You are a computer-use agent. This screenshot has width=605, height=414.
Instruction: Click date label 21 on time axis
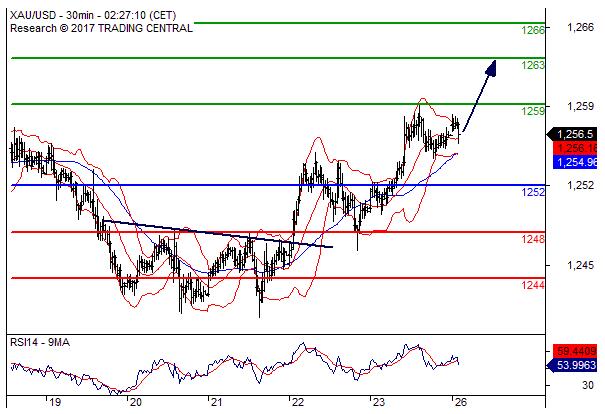(216, 402)
